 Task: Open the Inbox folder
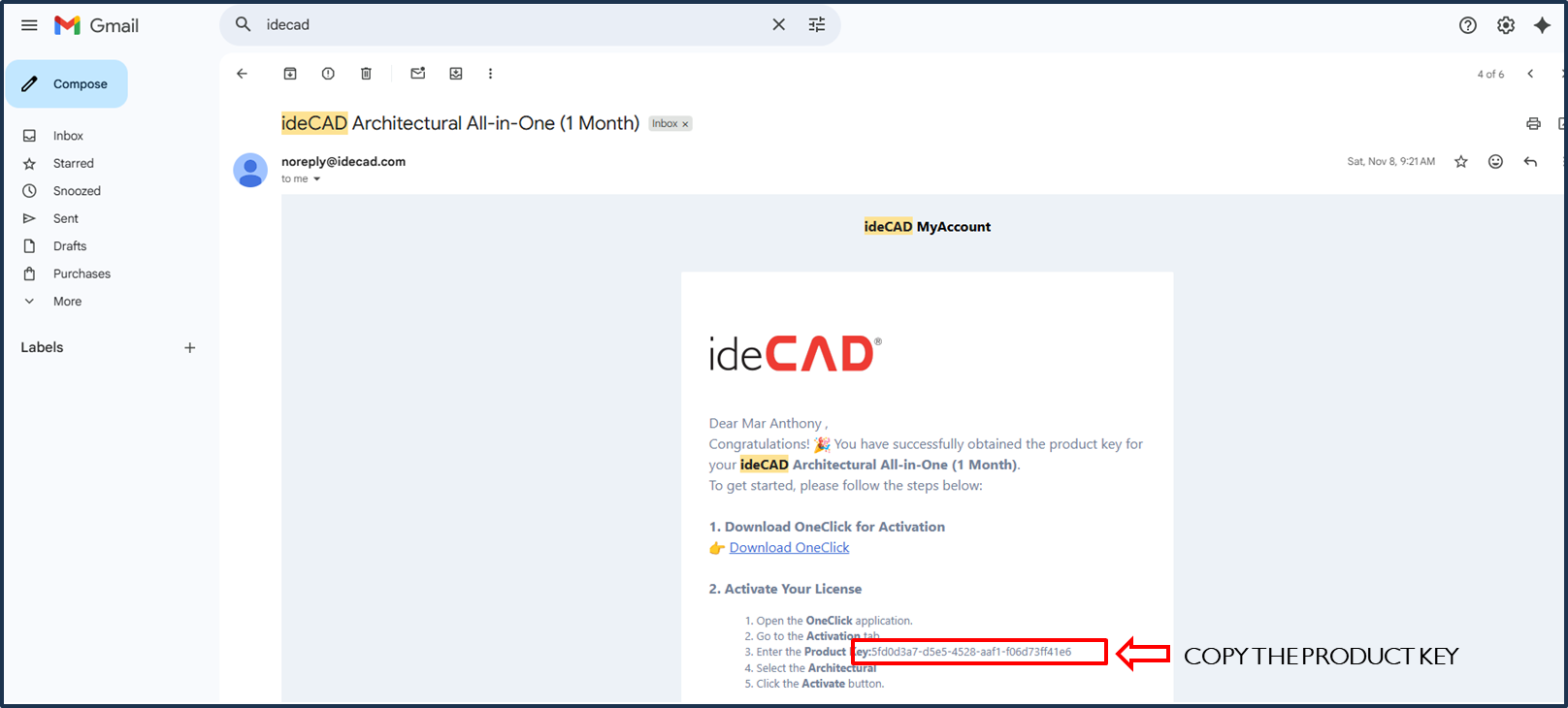pos(68,136)
